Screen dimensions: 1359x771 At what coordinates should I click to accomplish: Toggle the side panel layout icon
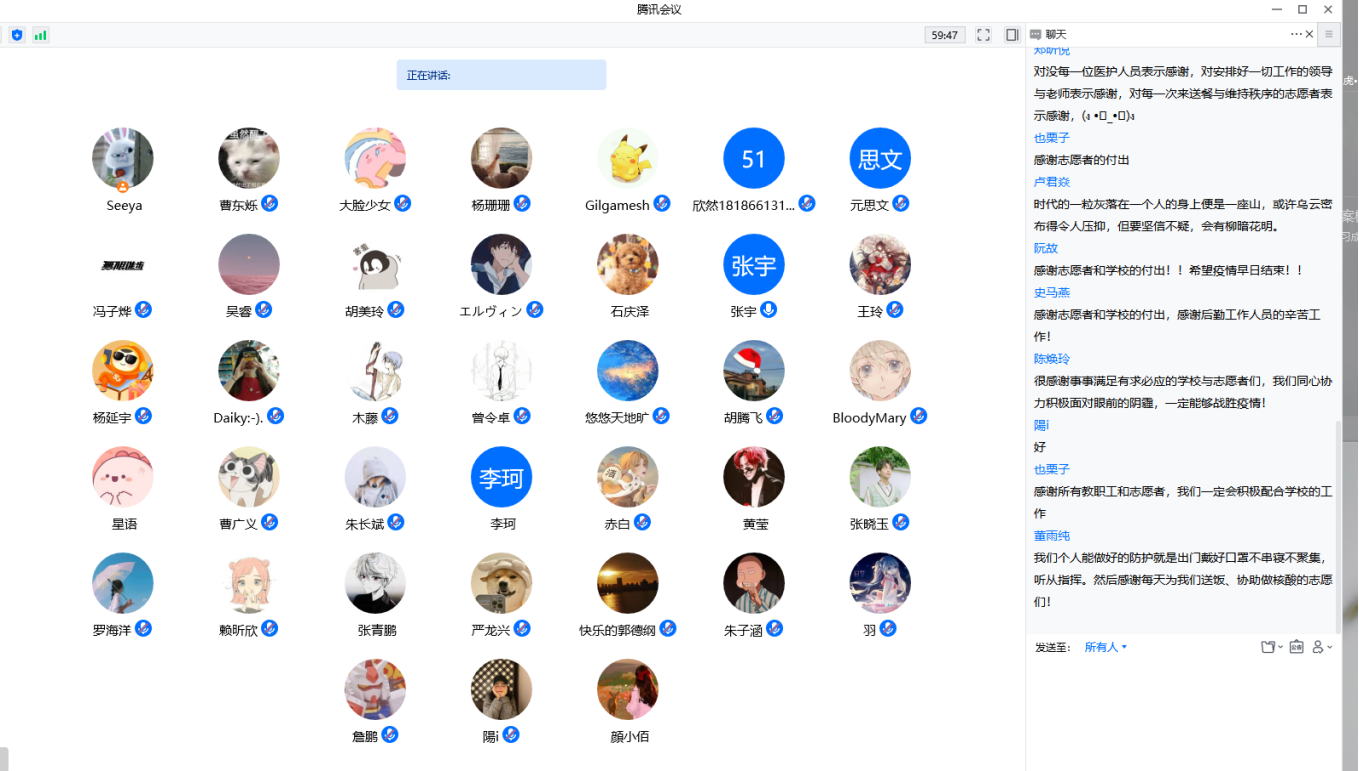coord(1012,35)
